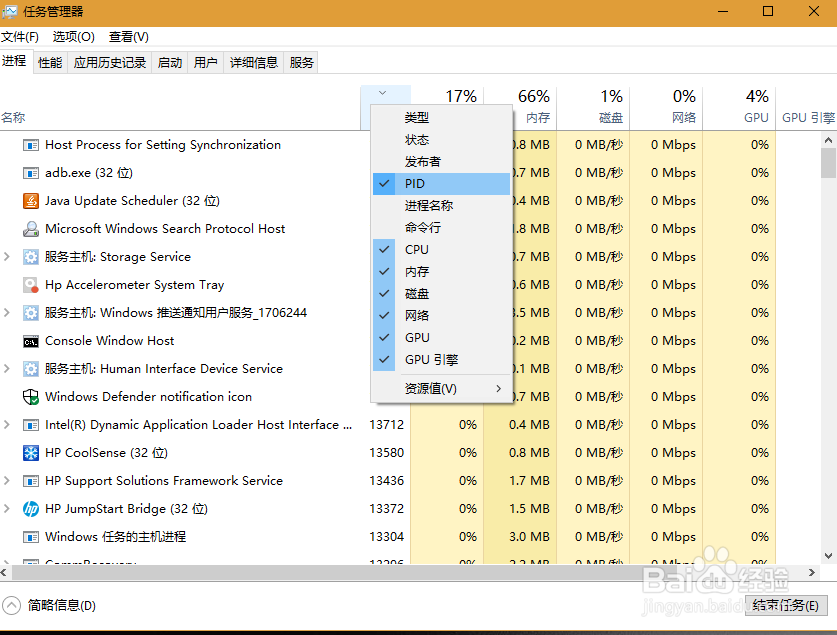The image size is (837, 635).
Task: Click the Task Manager title bar icon
Action: (x=10, y=11)
